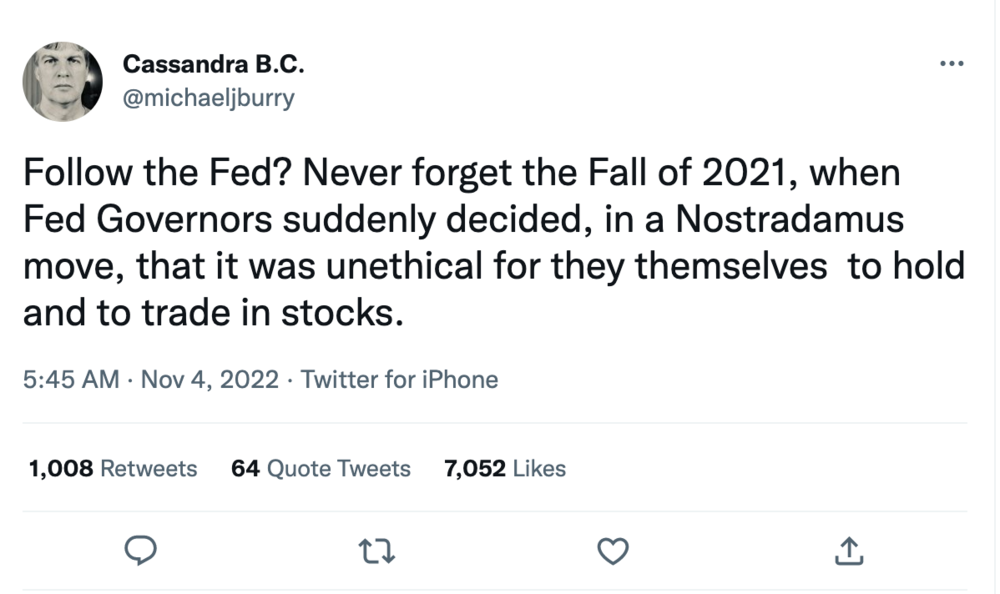Click the retweet arrows icon

click(379, 549)
